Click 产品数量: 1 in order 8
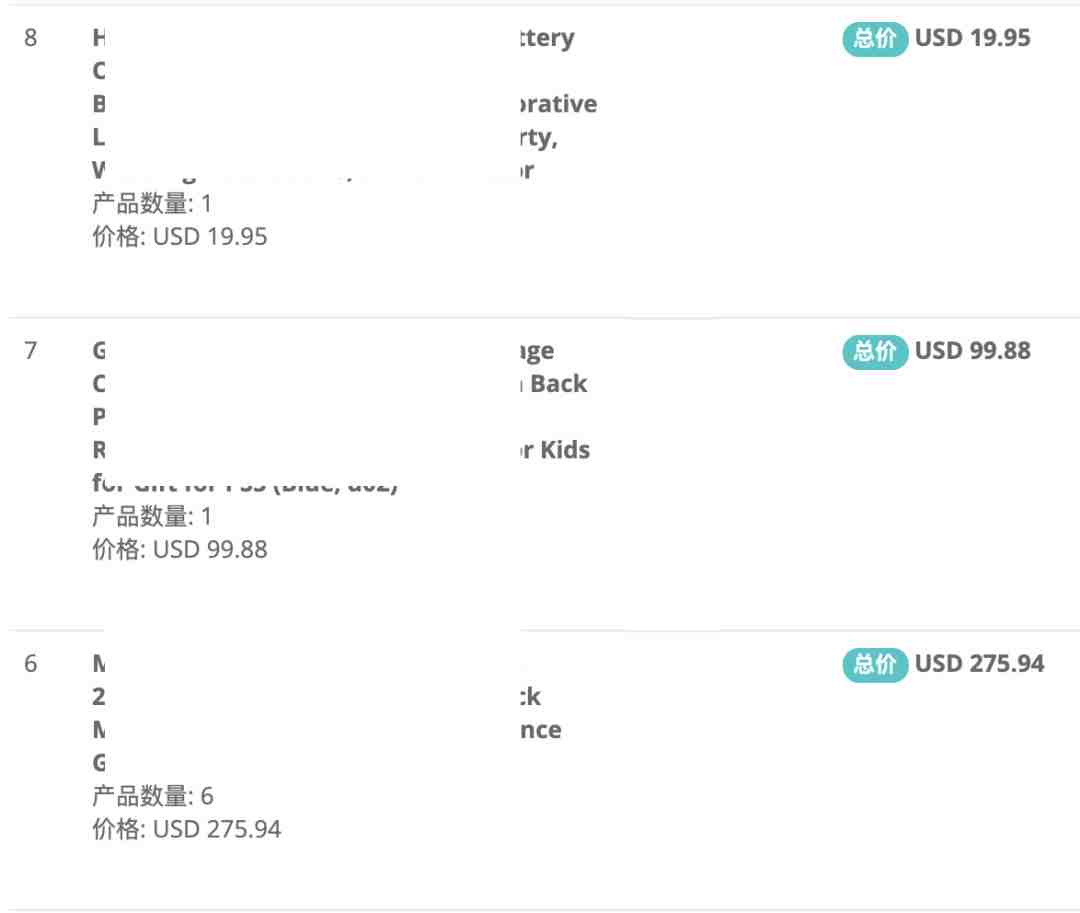The width and height of the screenshot is (1080, 913). click(152, 204)
